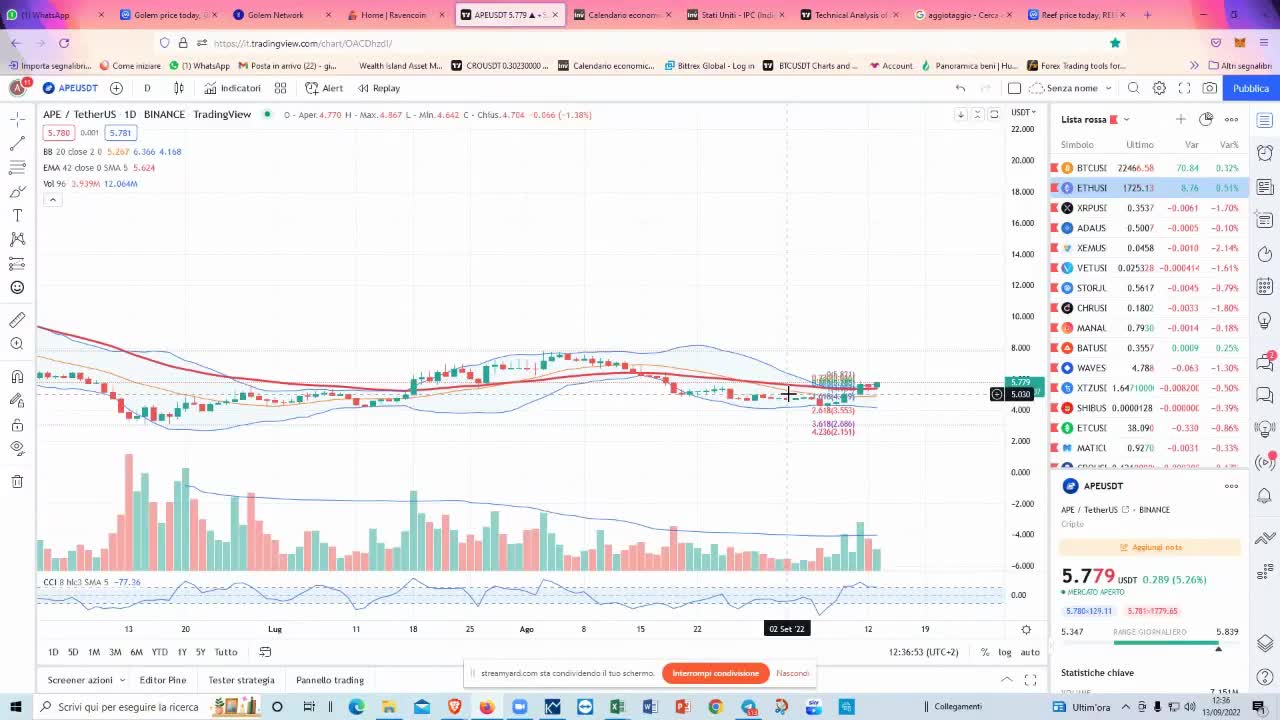Select SHIBUS row in watchlist
Image resolution: width=1280 pixels, height=720 pixels.
1149,408
